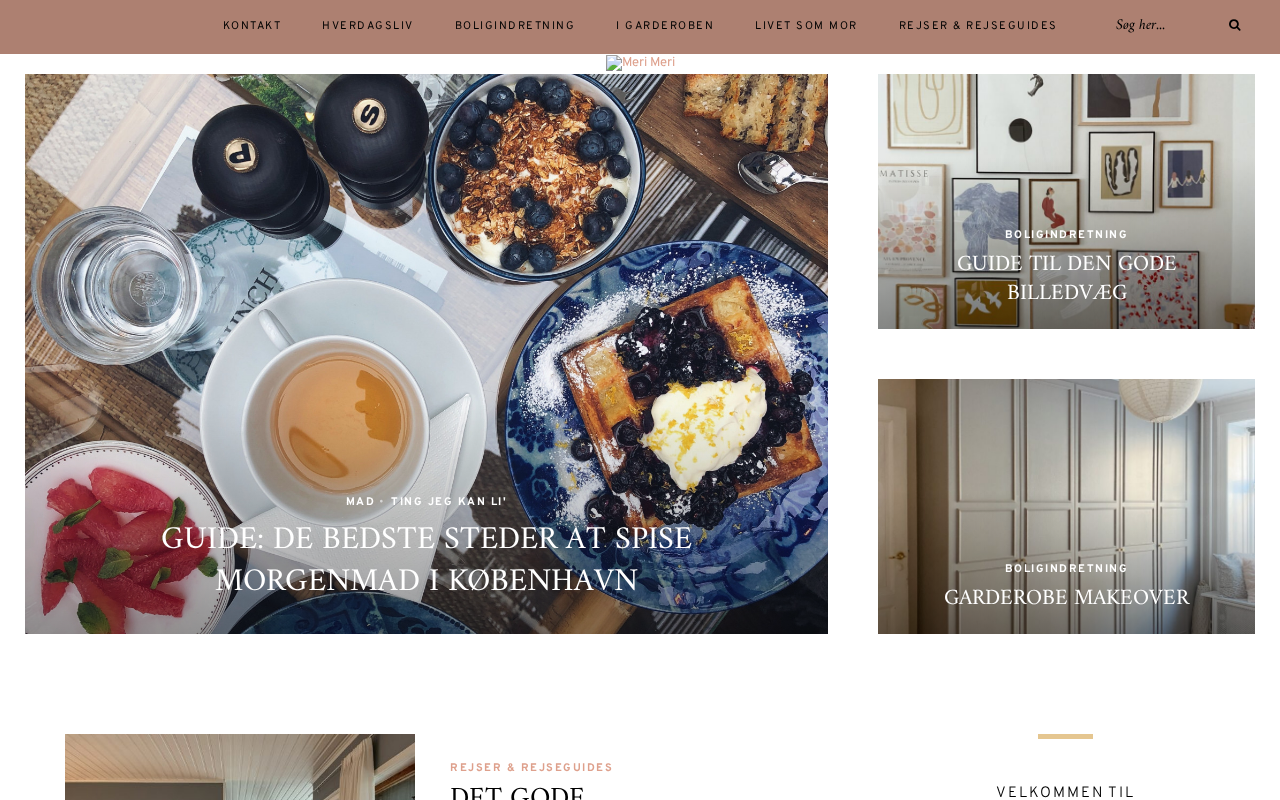This screenshot has height=800, width=1280.
Task: Open Guide til den gode billedvæg post
Action: (x=1066, y=278)
